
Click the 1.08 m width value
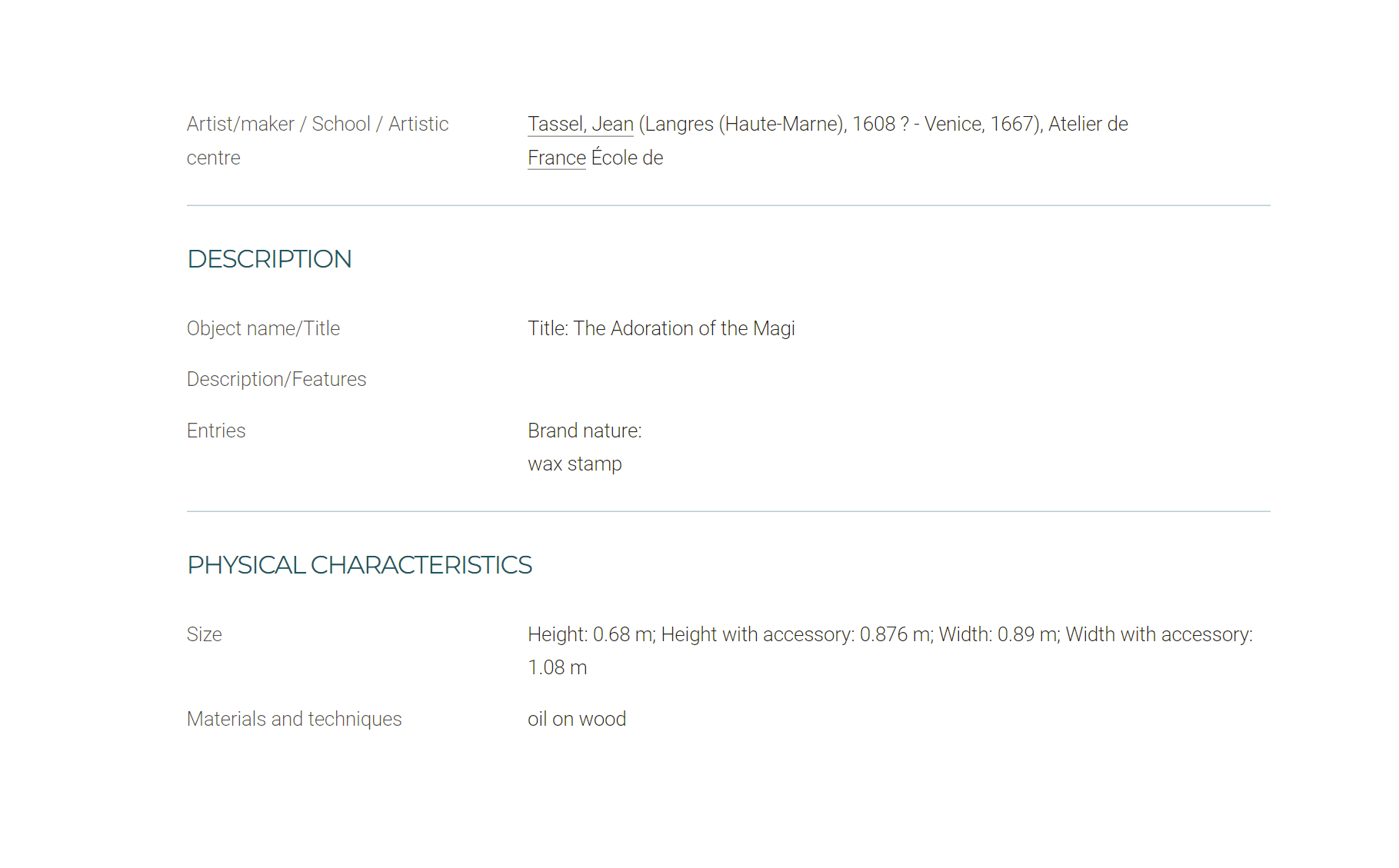tap(558, 667)
